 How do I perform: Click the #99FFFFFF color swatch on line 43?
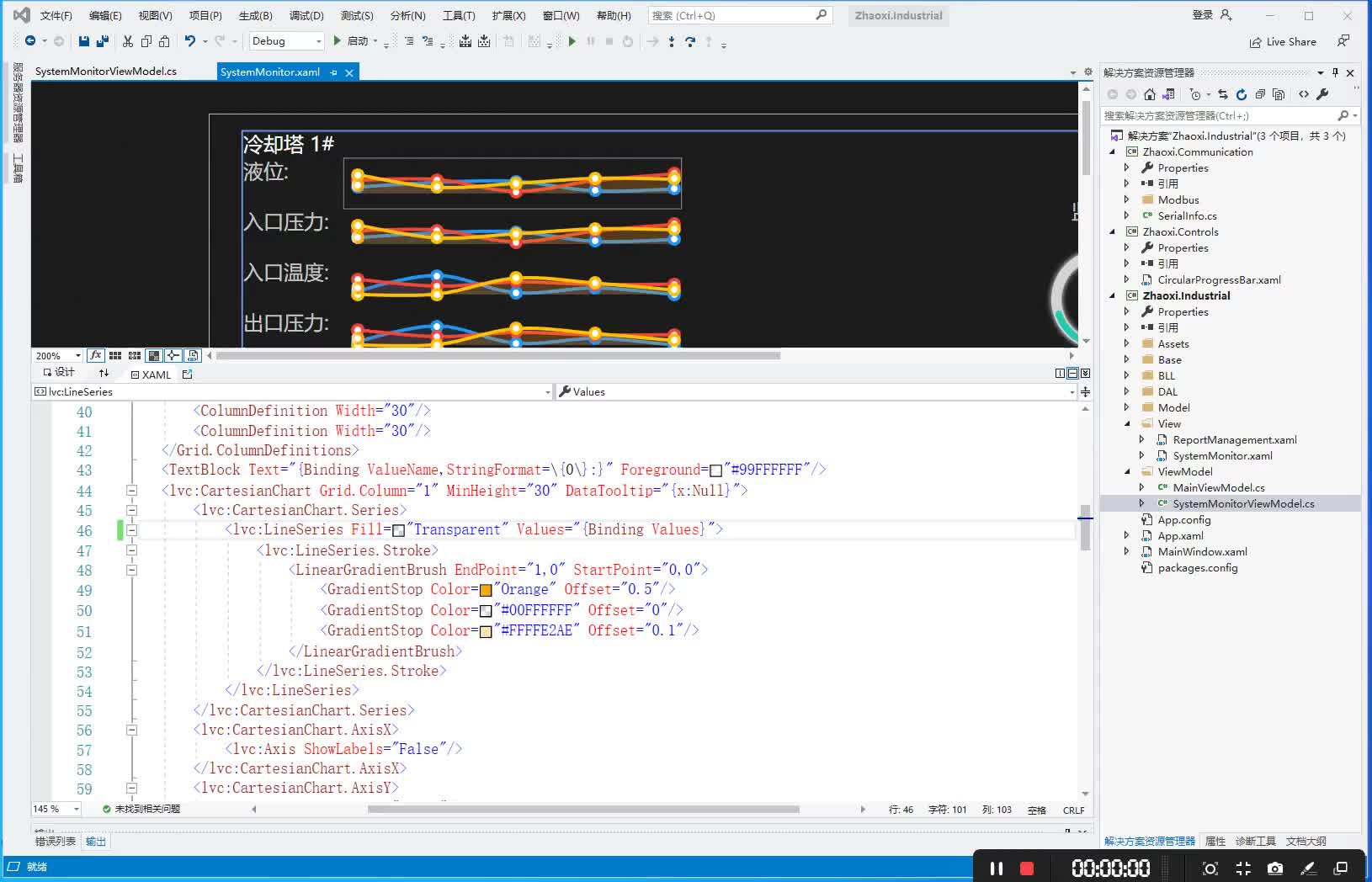click(715, 470)
